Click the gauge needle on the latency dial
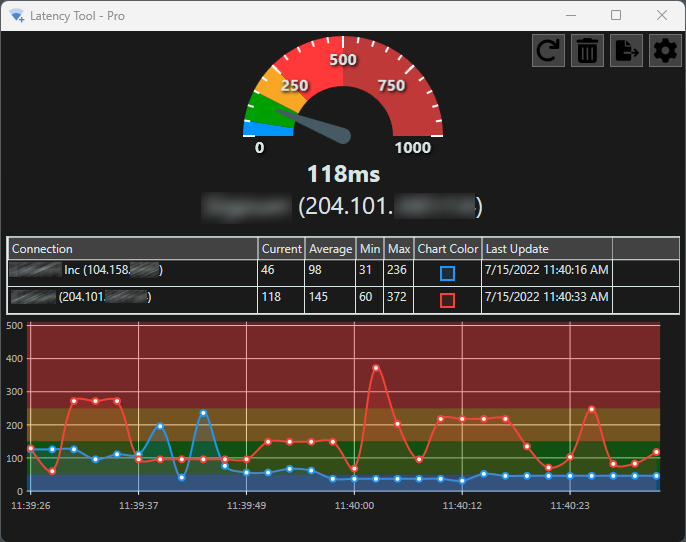Viewport: 686px width, 542px height. [315, 126]
